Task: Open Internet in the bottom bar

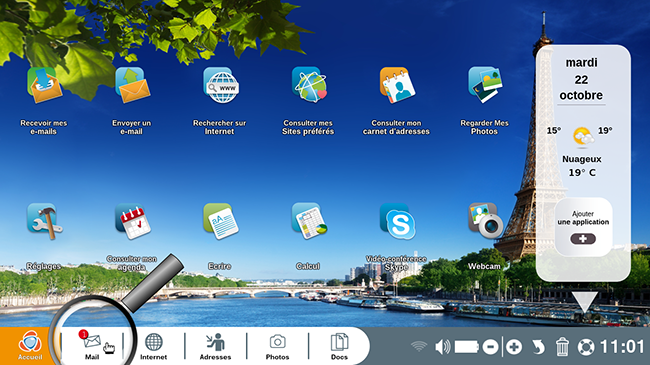Action: (153, 346)
